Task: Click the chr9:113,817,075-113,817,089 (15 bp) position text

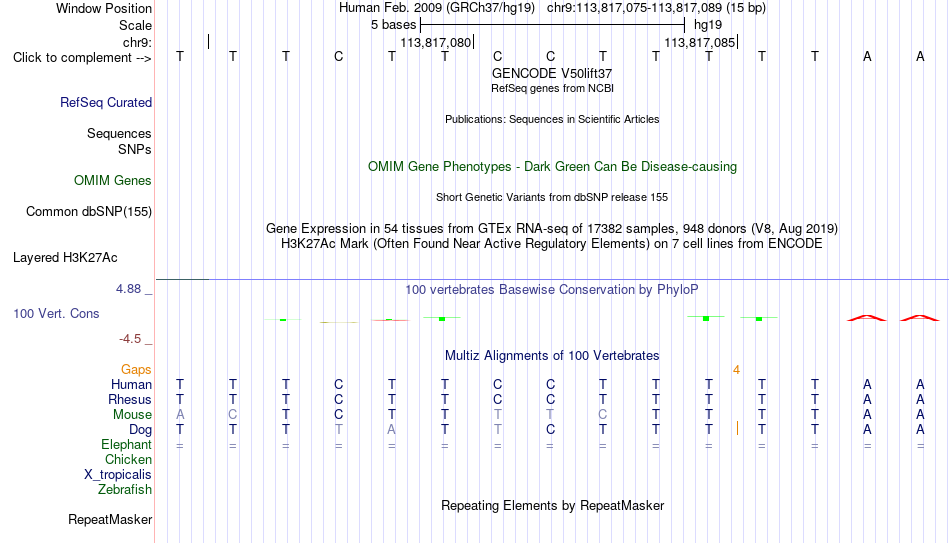Action: [656, 8]
